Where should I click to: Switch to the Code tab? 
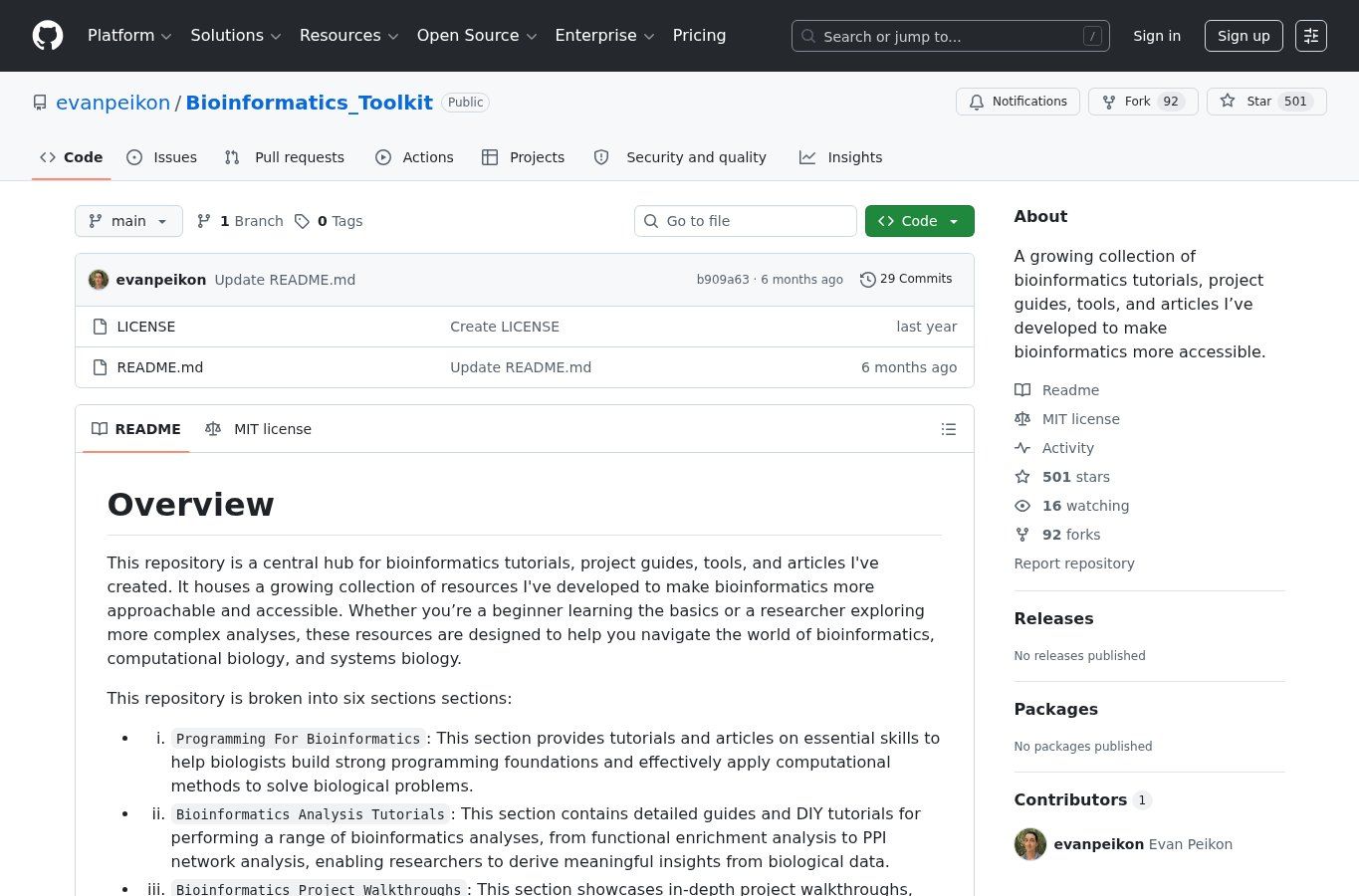(x=71, y=157)
